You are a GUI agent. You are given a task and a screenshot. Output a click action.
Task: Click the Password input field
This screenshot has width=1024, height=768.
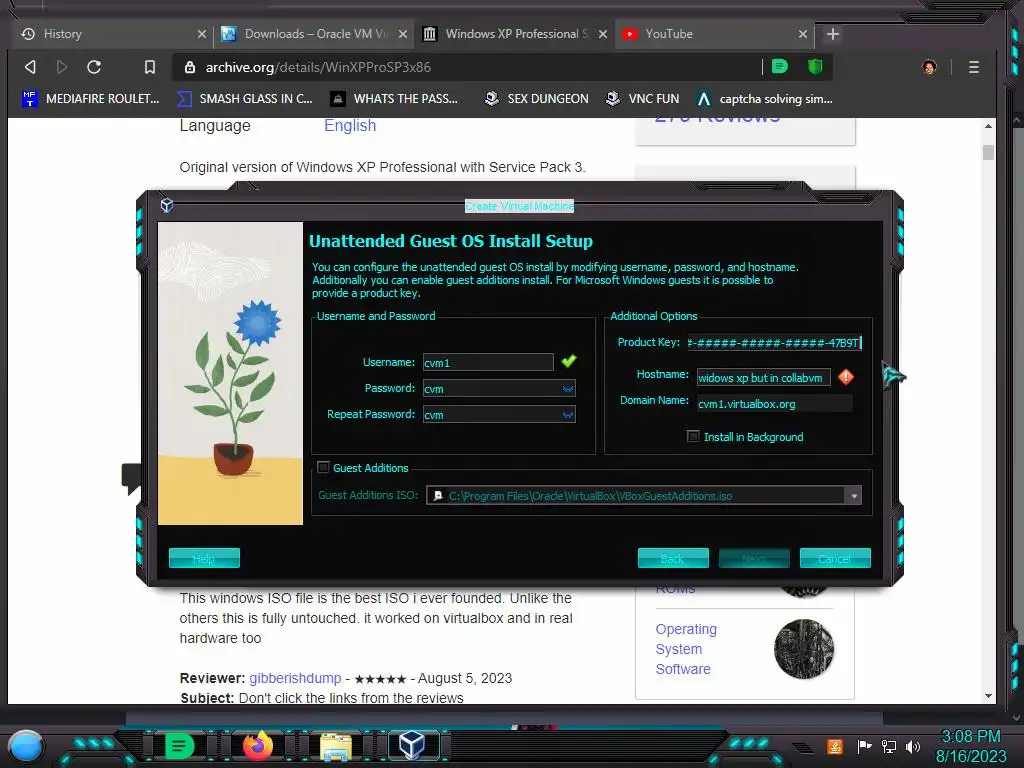click(x=499, y=389)
